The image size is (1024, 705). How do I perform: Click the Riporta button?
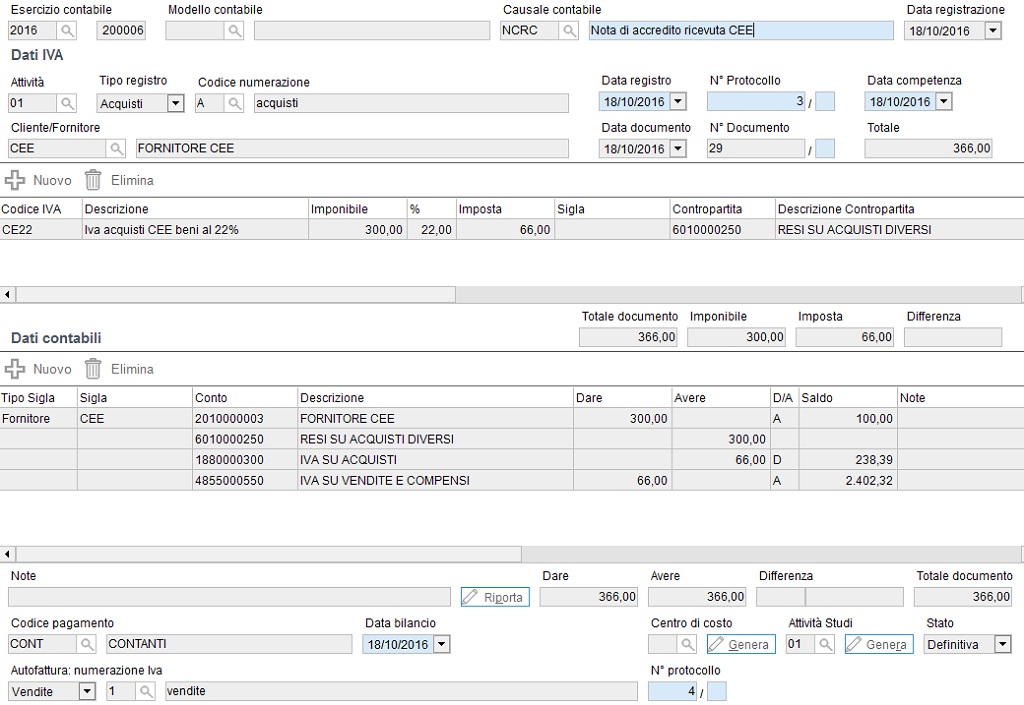point(495,597)
